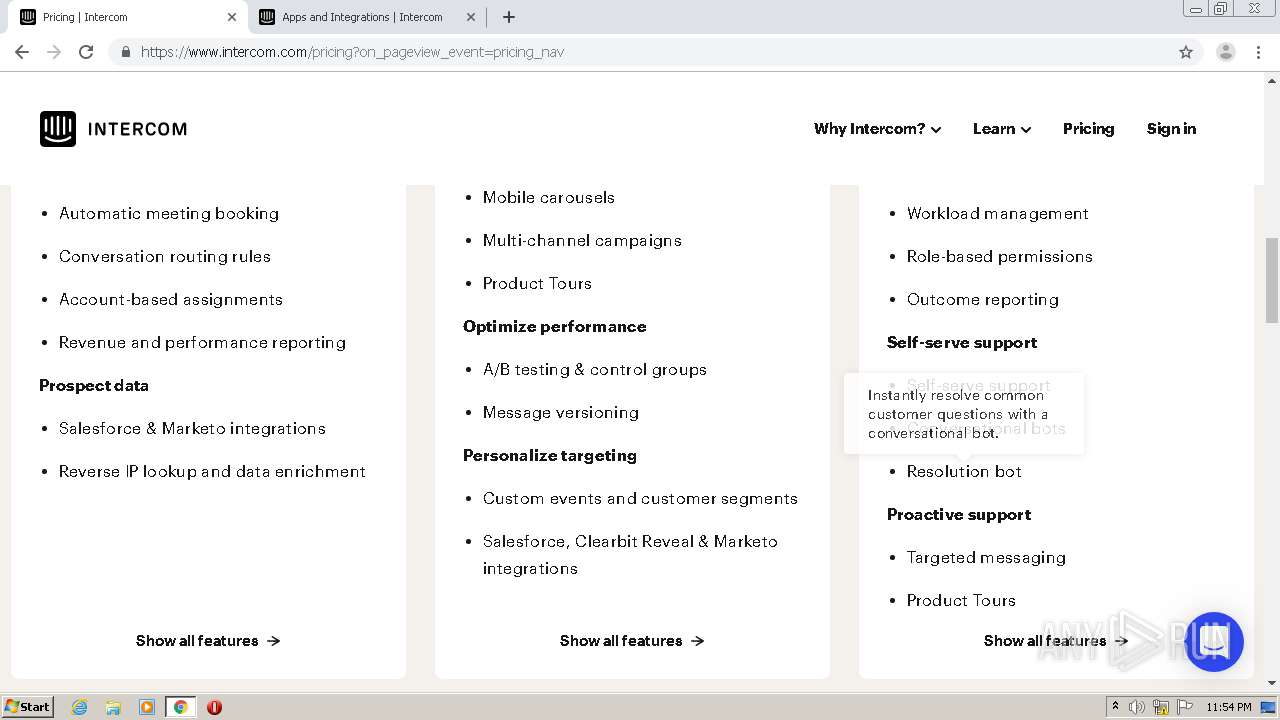The width and height of the screenshot is (1280, 720).
Task: Click the Personalize targeting heading
Action: [x=550, y=455]
